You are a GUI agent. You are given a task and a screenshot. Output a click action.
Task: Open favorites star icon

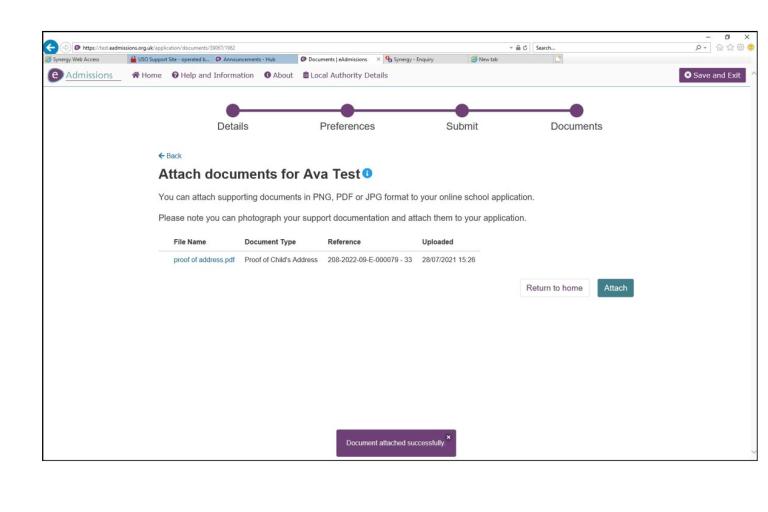tap(730, 48)
